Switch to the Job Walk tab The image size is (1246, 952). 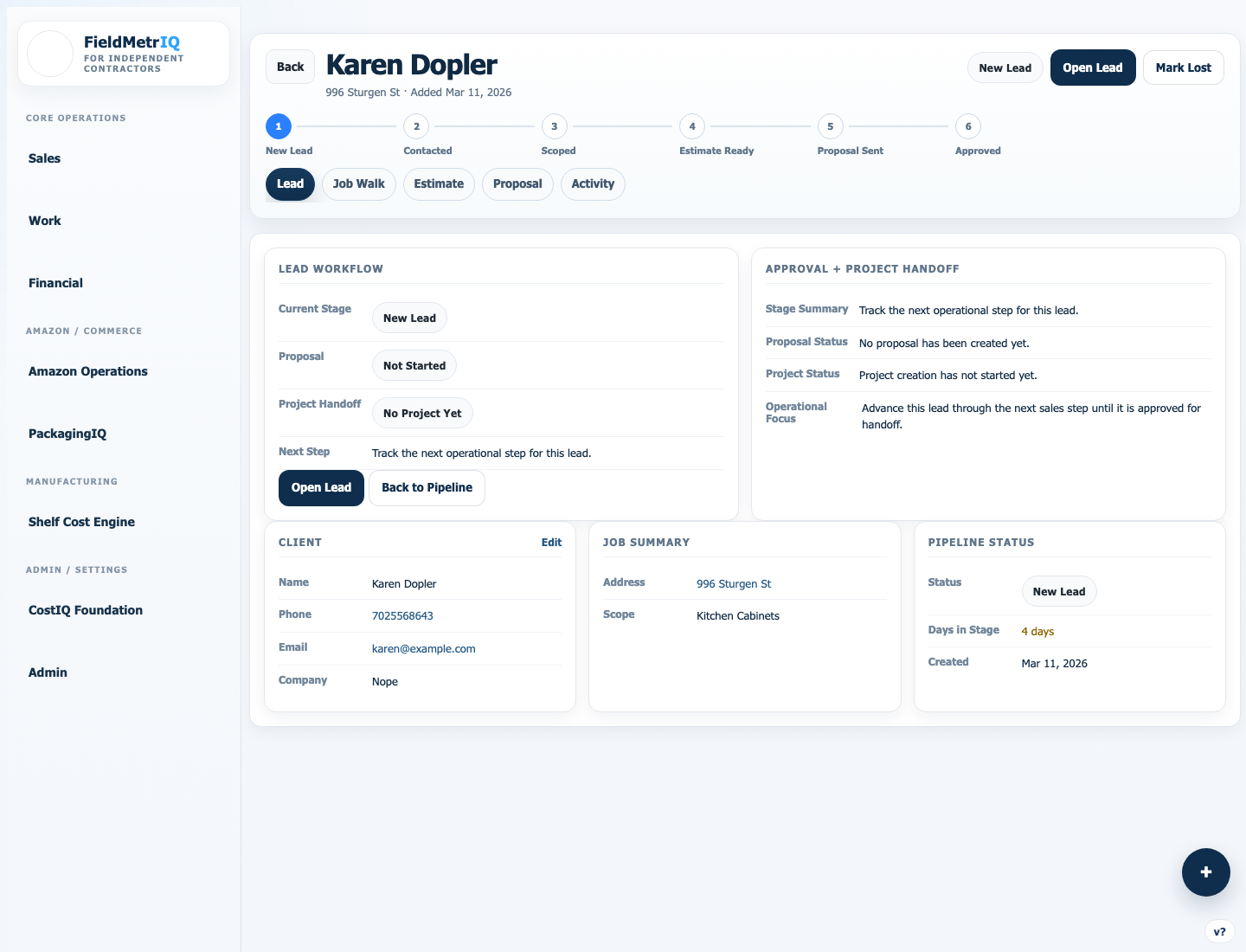click(358, 183)
